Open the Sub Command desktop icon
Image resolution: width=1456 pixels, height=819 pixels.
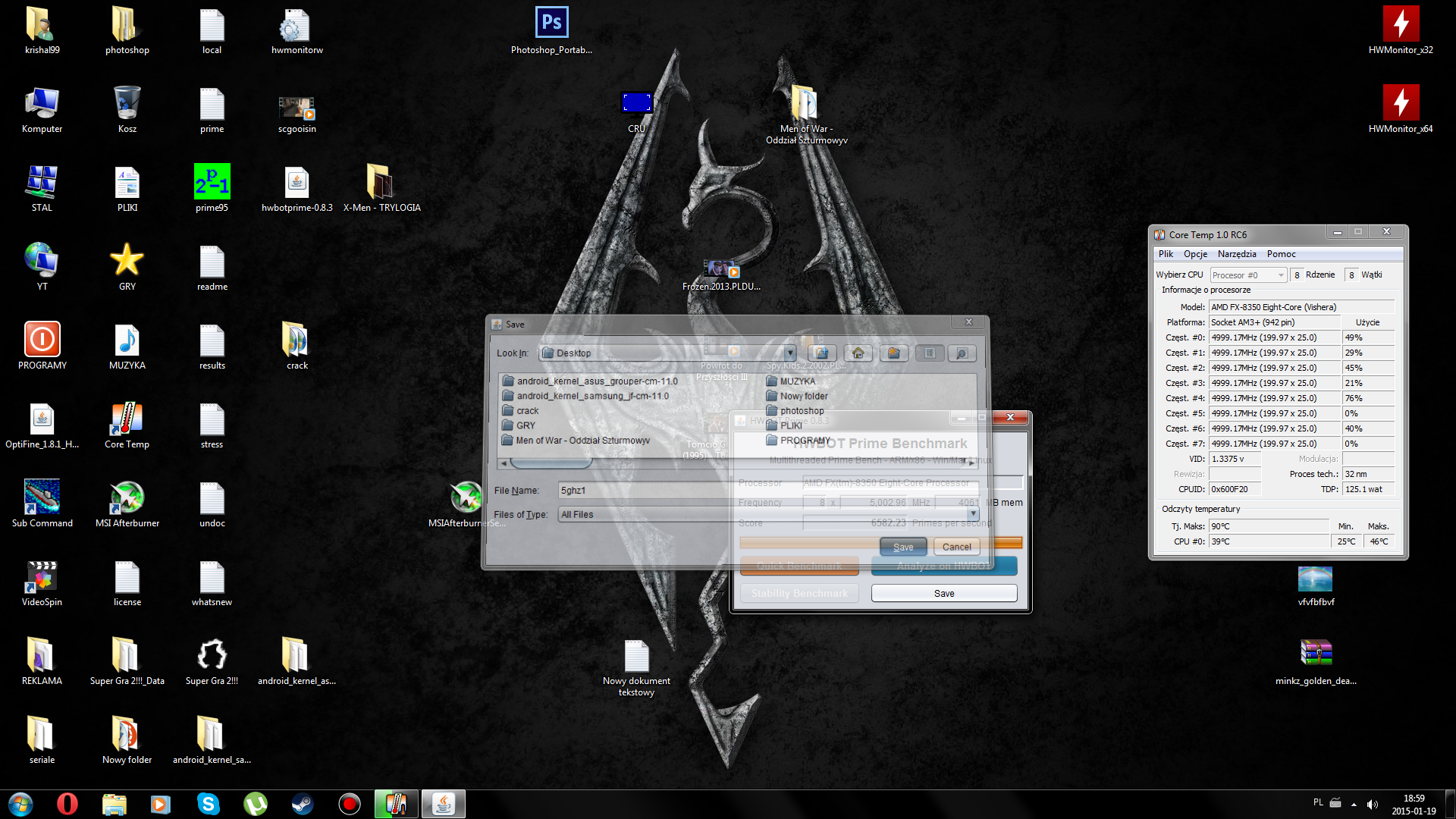pyautogui.click(x=42, y=504)
